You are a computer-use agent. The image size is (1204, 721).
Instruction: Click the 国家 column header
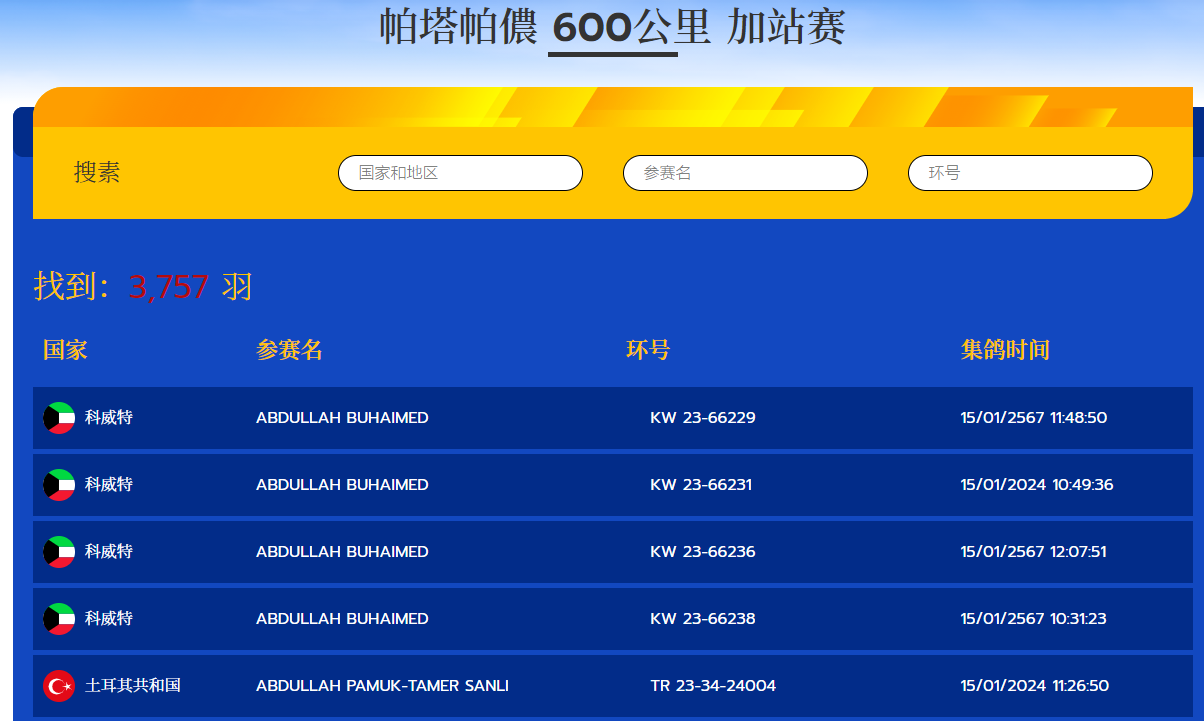65,350
